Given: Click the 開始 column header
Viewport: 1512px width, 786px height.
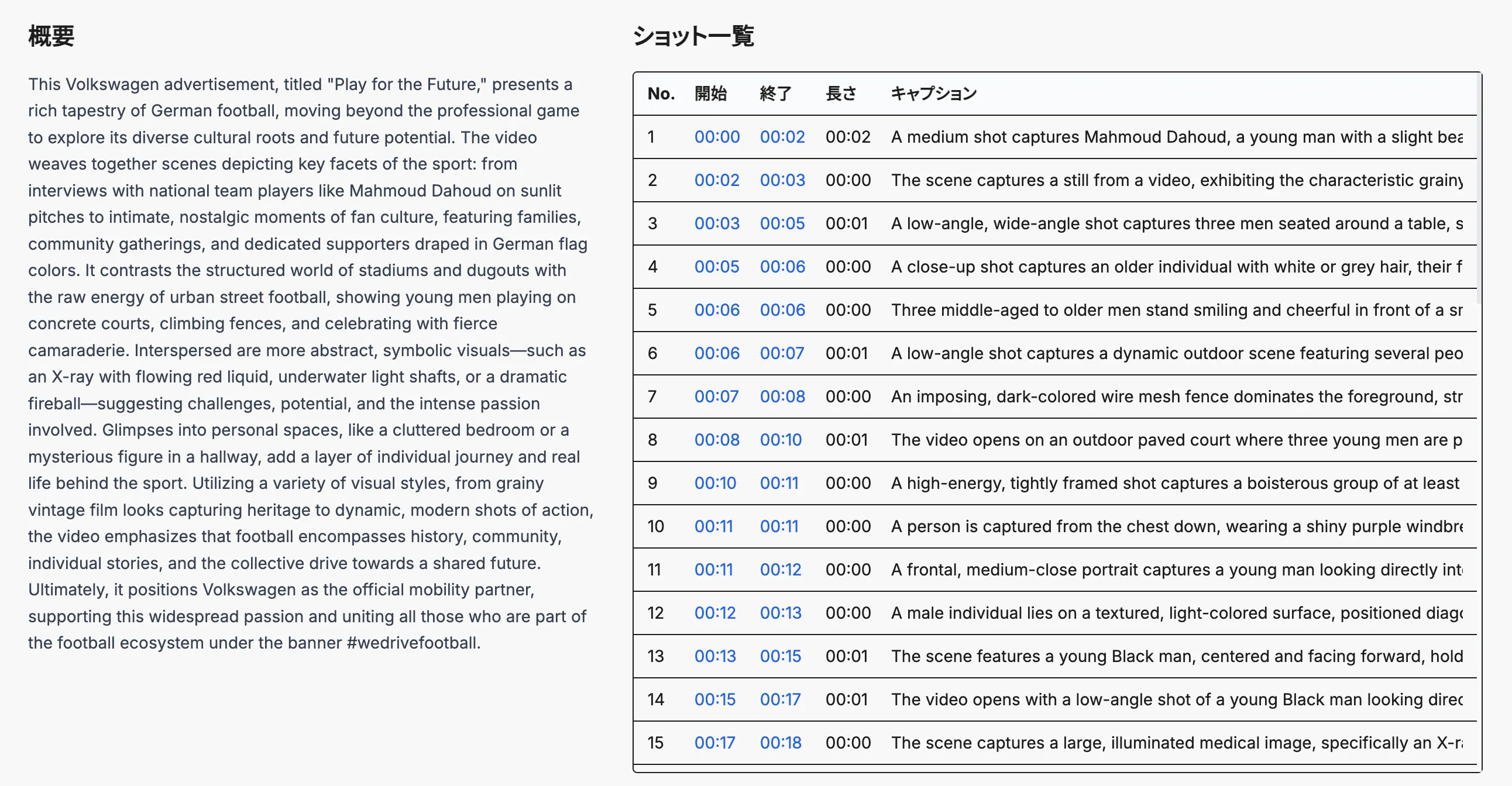Looking at the screenshot, I should pyautogui.click(x=710, y=94).
